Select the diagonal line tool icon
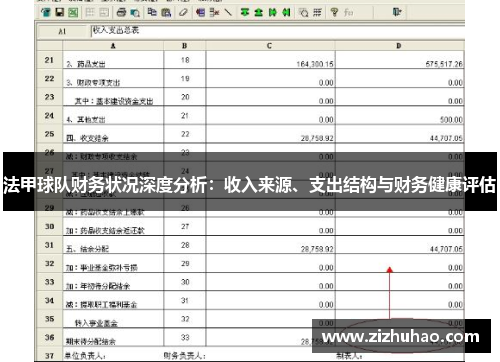The image size is (500, 362). (x=228, y=13)
